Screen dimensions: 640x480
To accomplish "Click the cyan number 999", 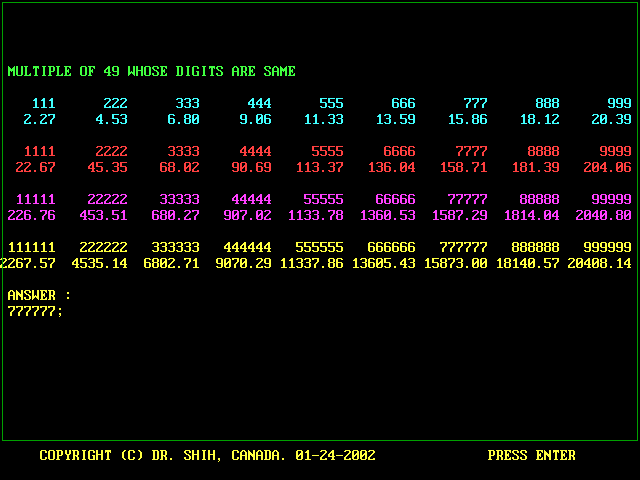I will pyautogui.click(x=619, y=104).
